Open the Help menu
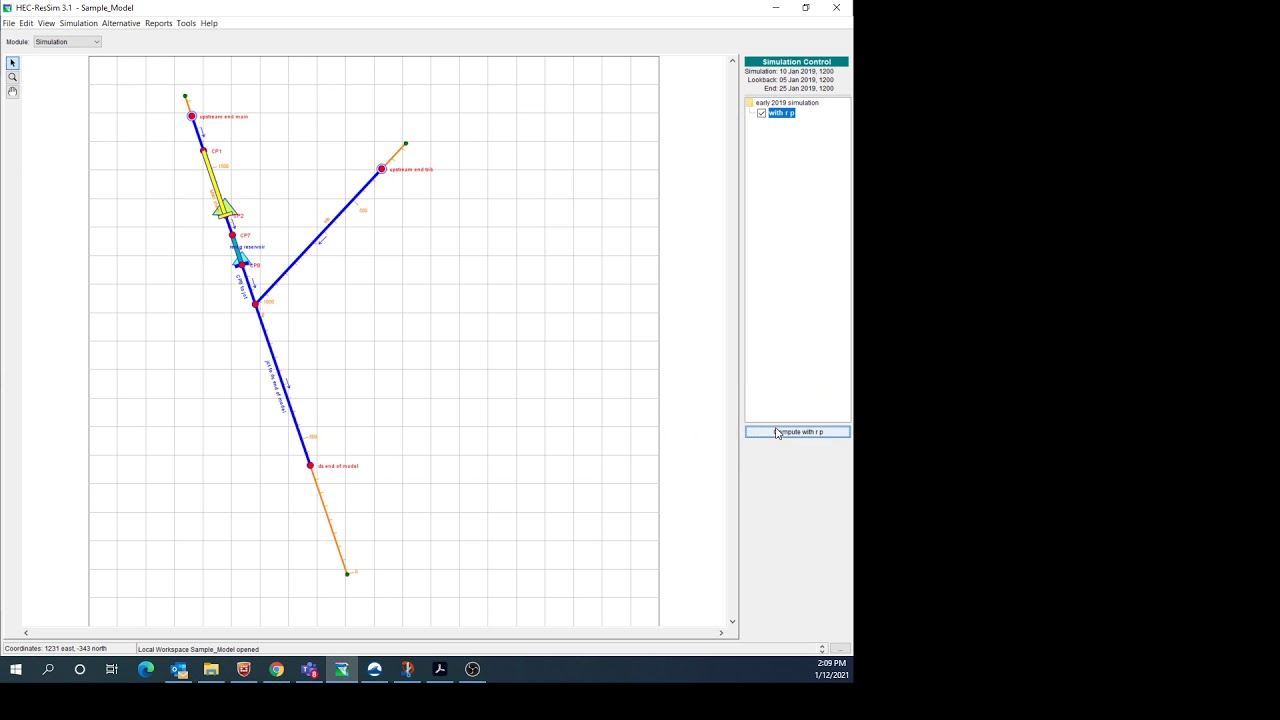Viewport: 1280px width, 720px height. [209, 23]
